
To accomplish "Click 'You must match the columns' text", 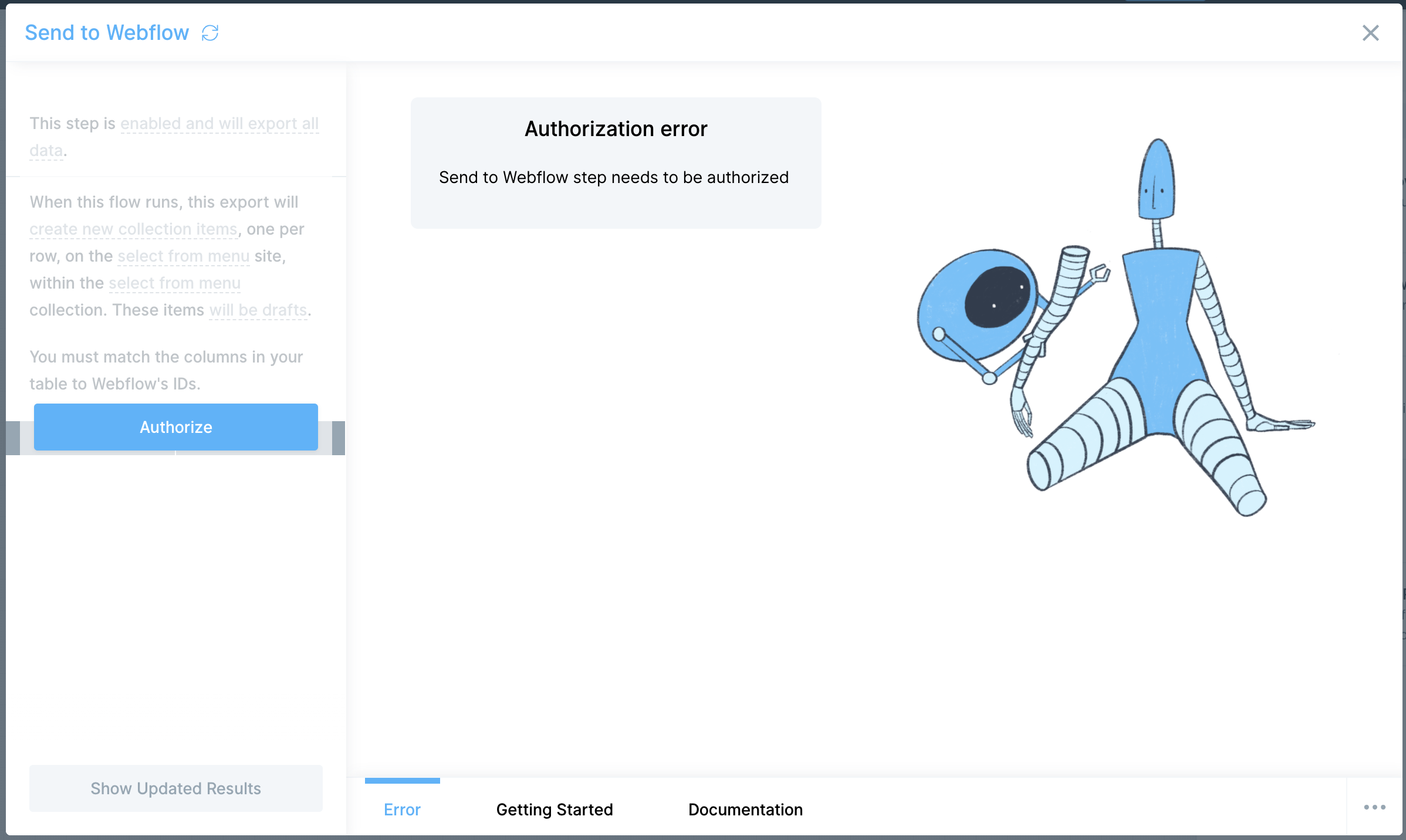I will (x=167, y=370).
